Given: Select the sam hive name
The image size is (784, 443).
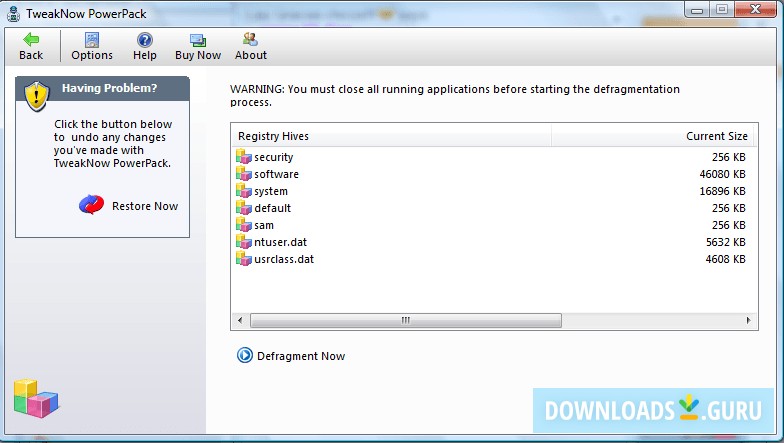Looking at the screenshot, I should coord(264,225).
